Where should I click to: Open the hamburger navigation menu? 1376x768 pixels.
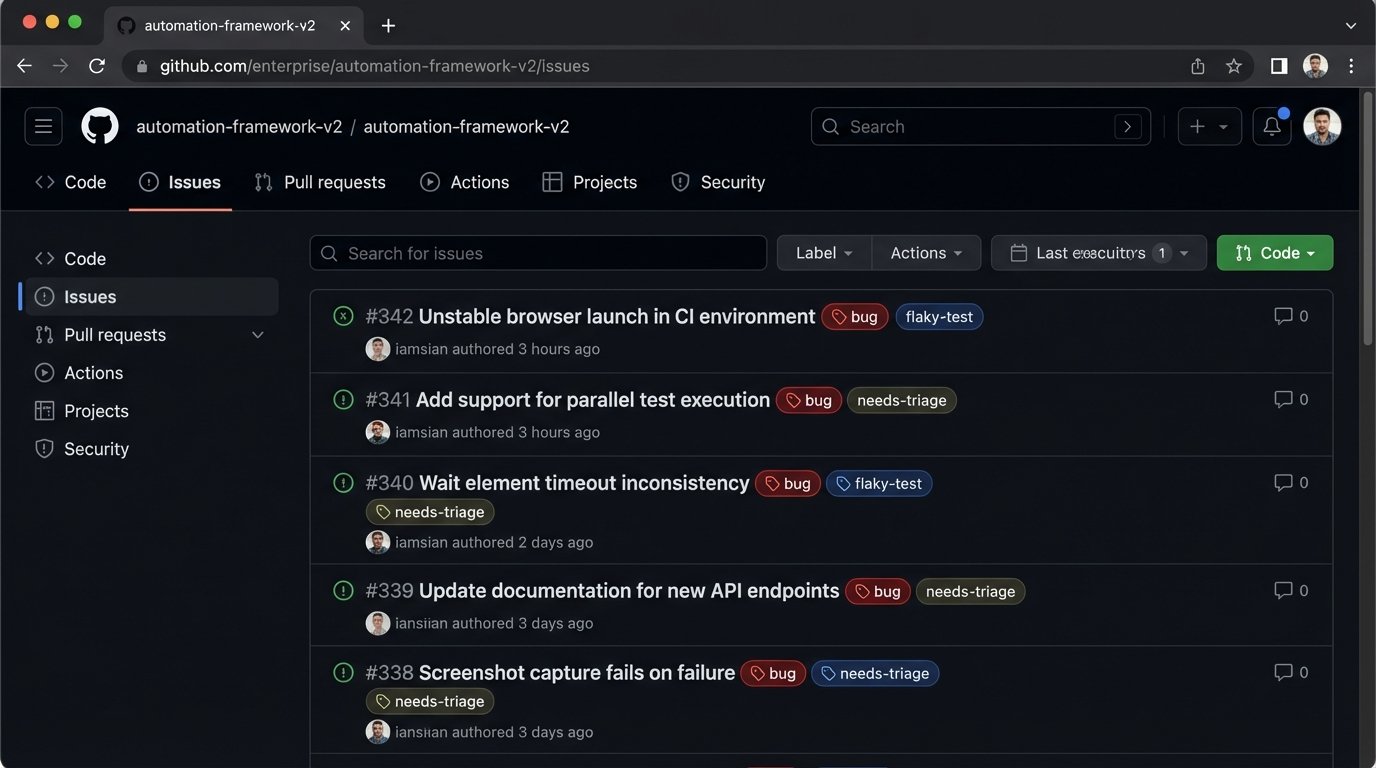click(43, 126)
